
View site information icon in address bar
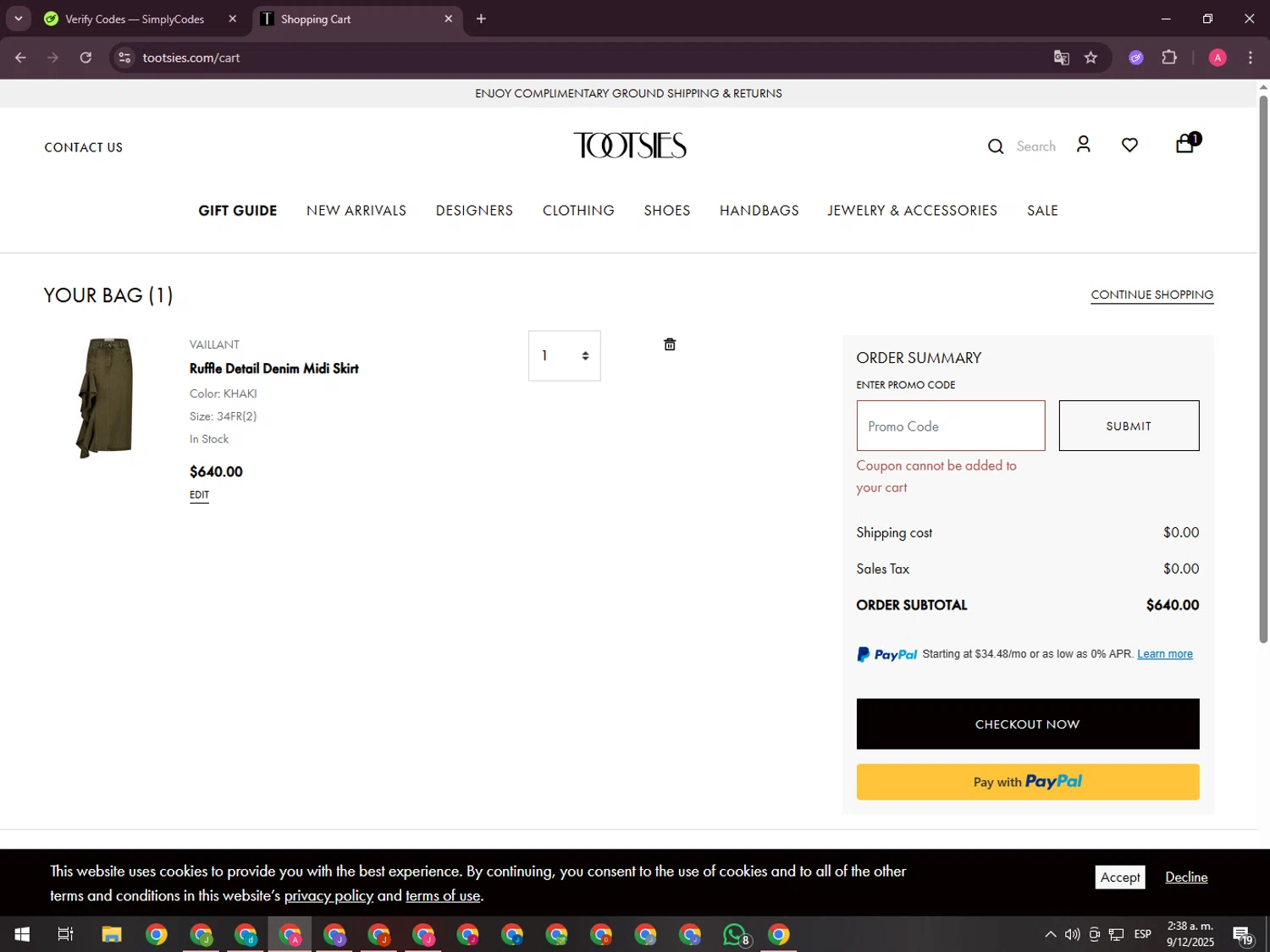(x=124, y=58)
